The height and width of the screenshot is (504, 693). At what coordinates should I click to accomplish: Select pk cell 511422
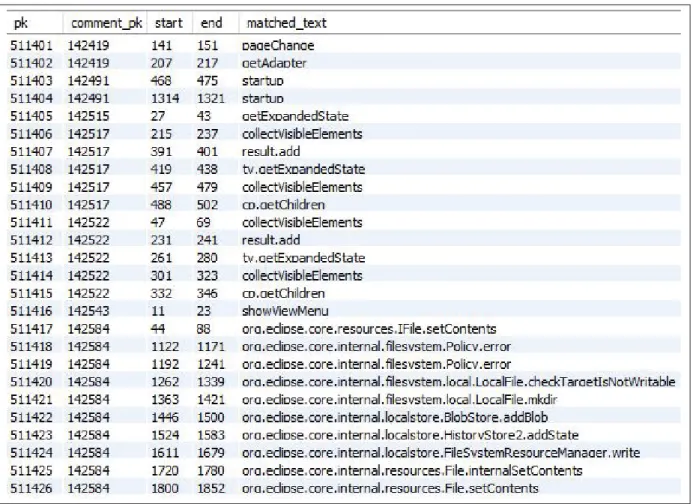(x=31, y=417)
